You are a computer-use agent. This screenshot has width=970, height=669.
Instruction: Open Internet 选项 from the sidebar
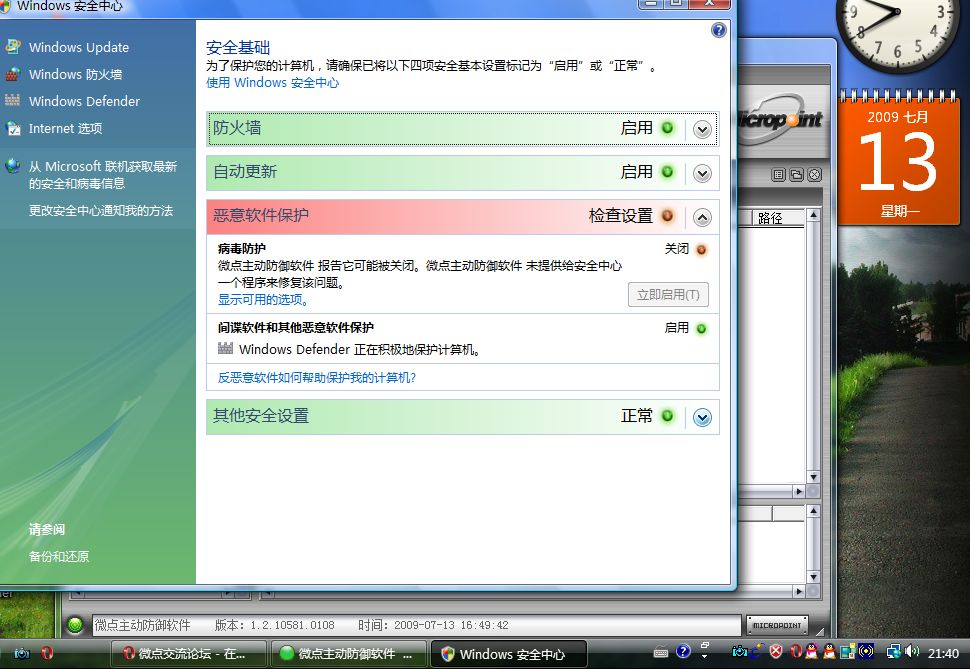66,128
